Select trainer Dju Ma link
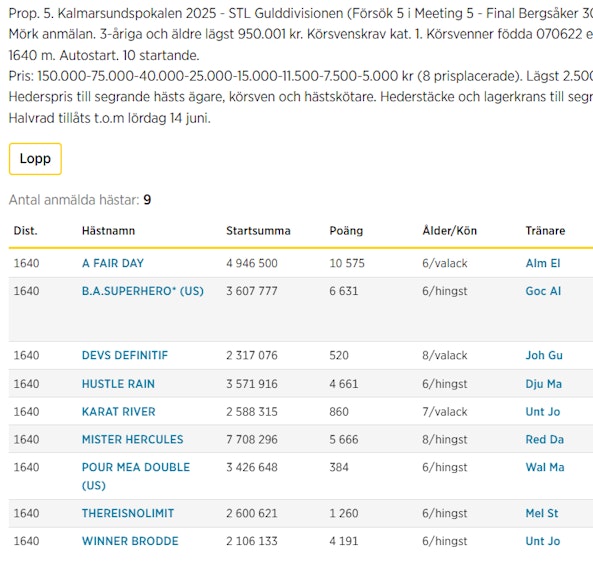 click(543, 384)
